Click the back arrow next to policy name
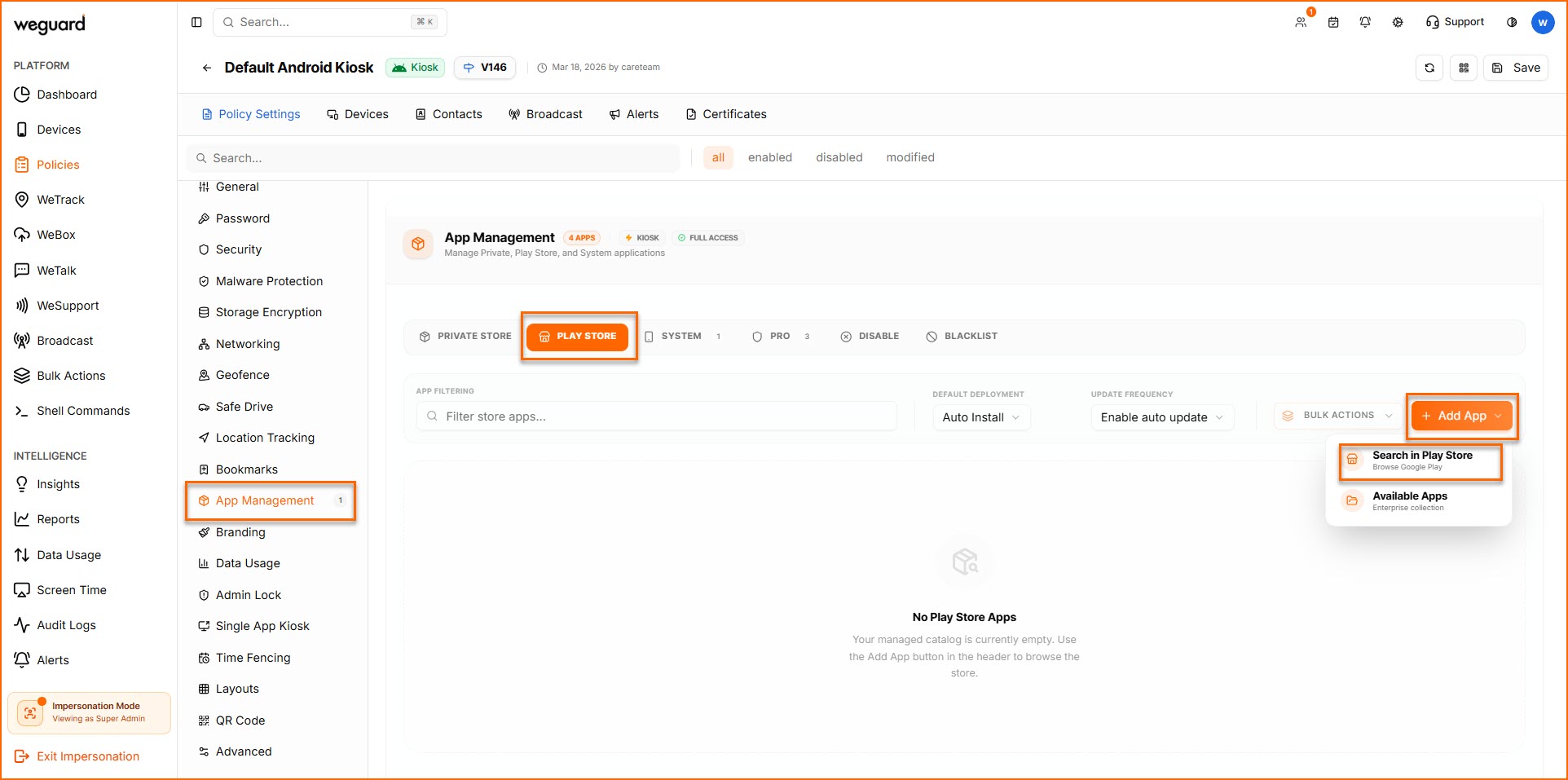Image resolution: width=1568 pixels, height=780 pixels. [207, 68]
